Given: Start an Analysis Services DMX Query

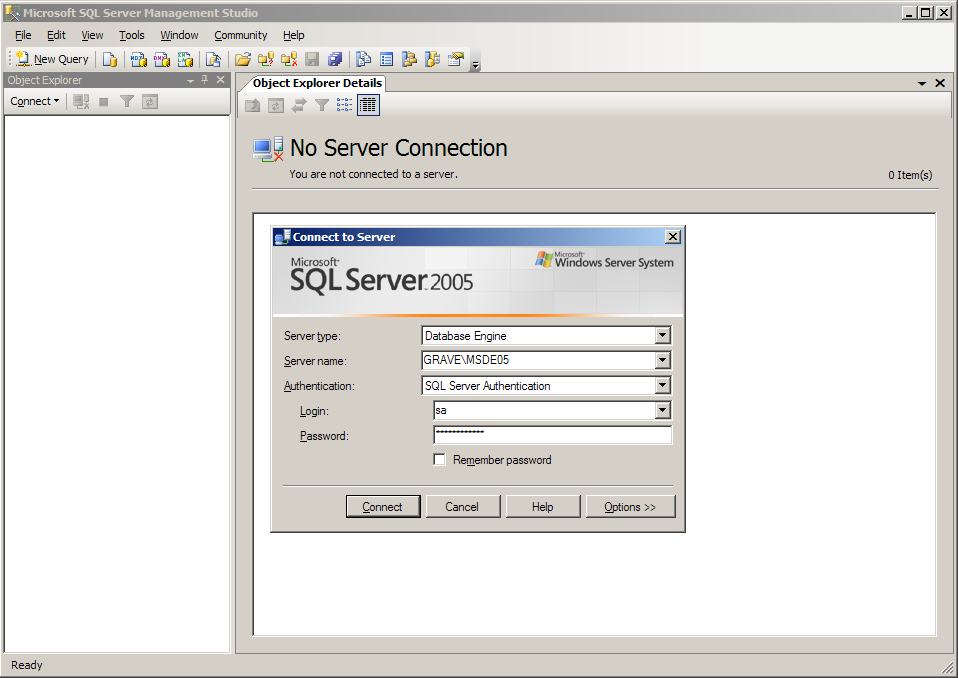Looking at the screenshot, I should point(162,59).
